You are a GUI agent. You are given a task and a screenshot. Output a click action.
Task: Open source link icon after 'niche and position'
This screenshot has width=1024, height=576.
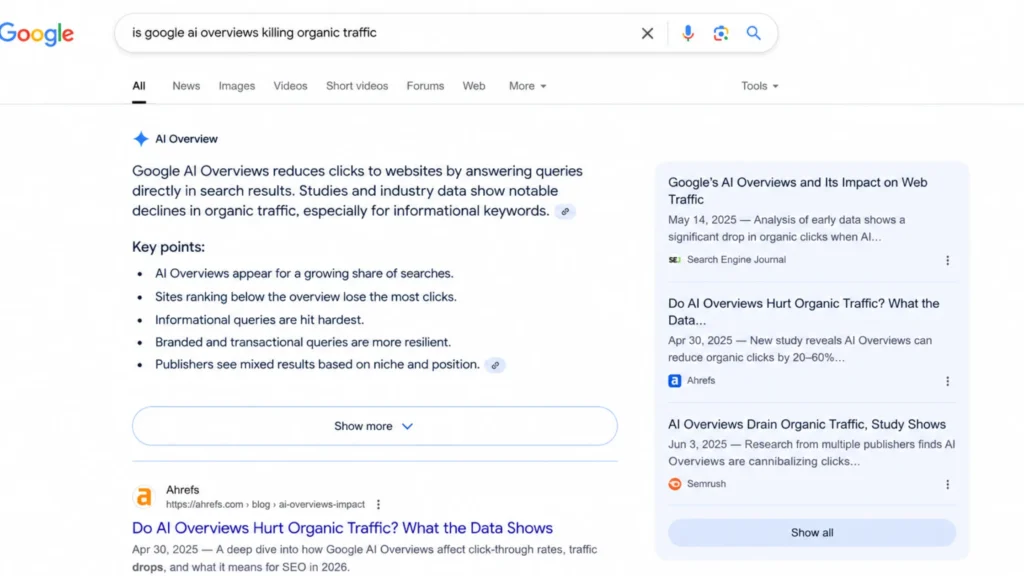tap(495, 365)
